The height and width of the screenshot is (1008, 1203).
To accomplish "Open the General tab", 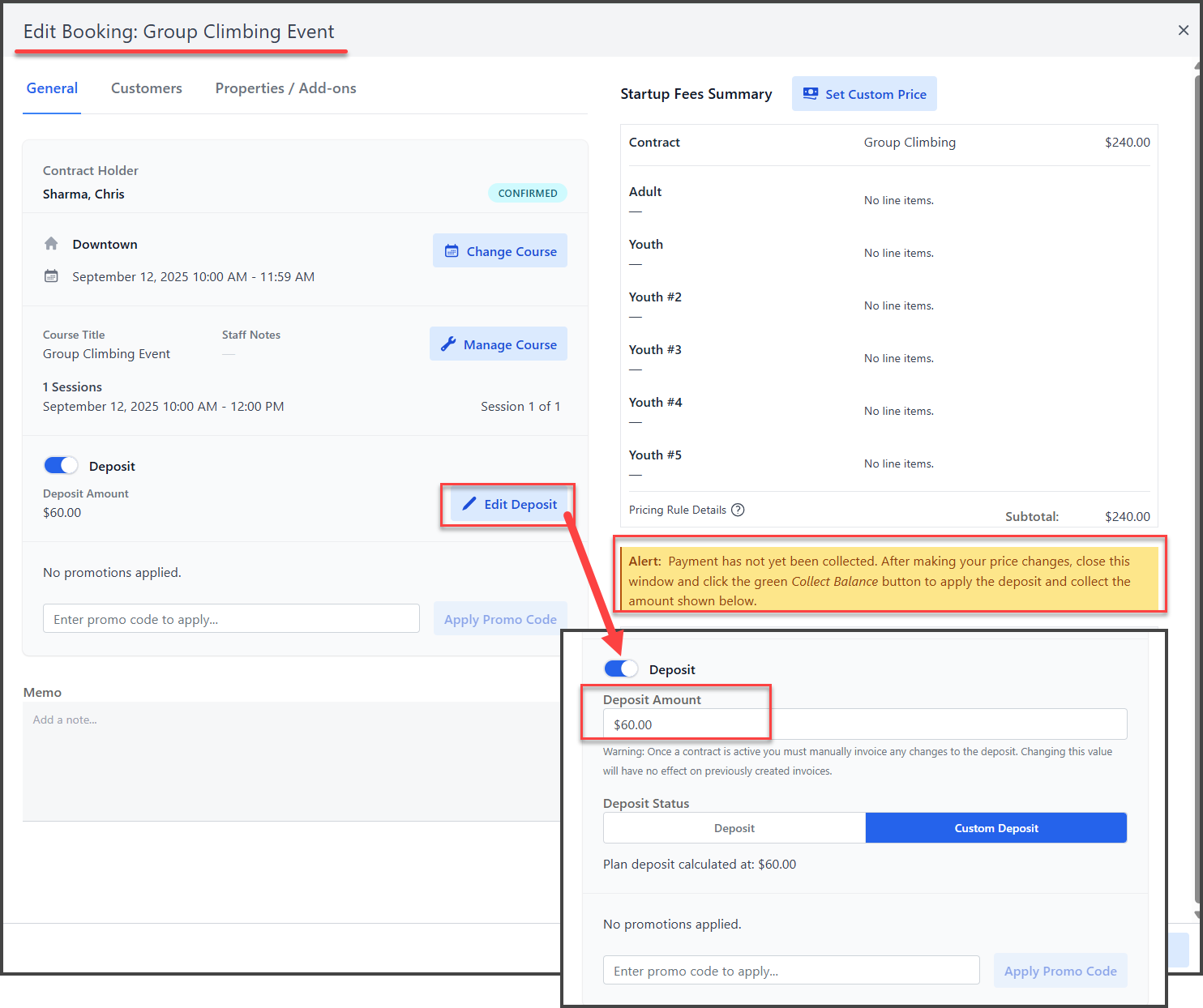I will tap(52, 88).
